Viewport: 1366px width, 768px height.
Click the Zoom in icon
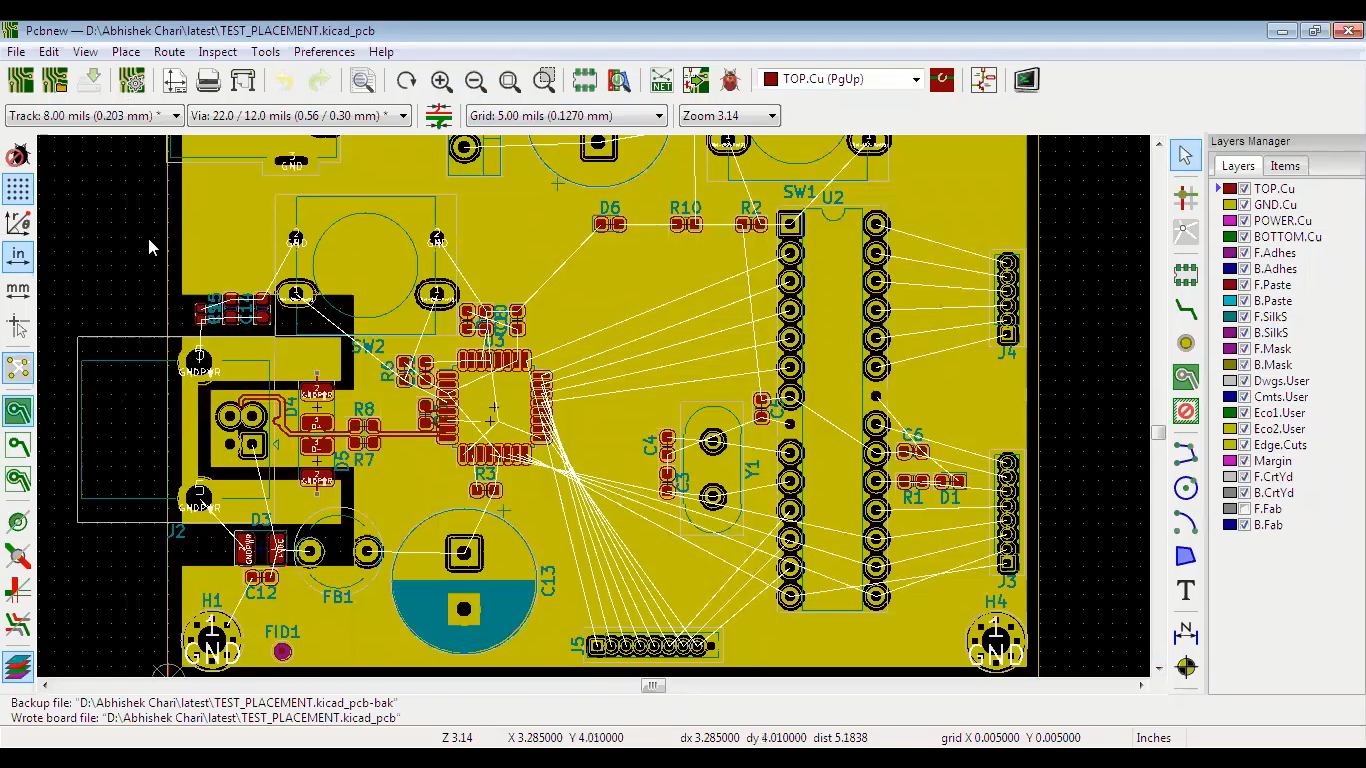[x=441, y=80]
